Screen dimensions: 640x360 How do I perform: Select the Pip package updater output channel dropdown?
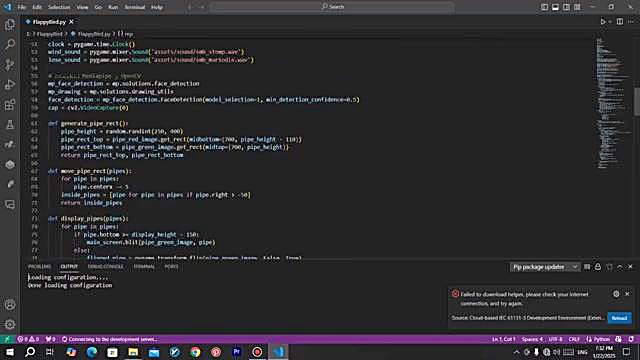[544, 267]
